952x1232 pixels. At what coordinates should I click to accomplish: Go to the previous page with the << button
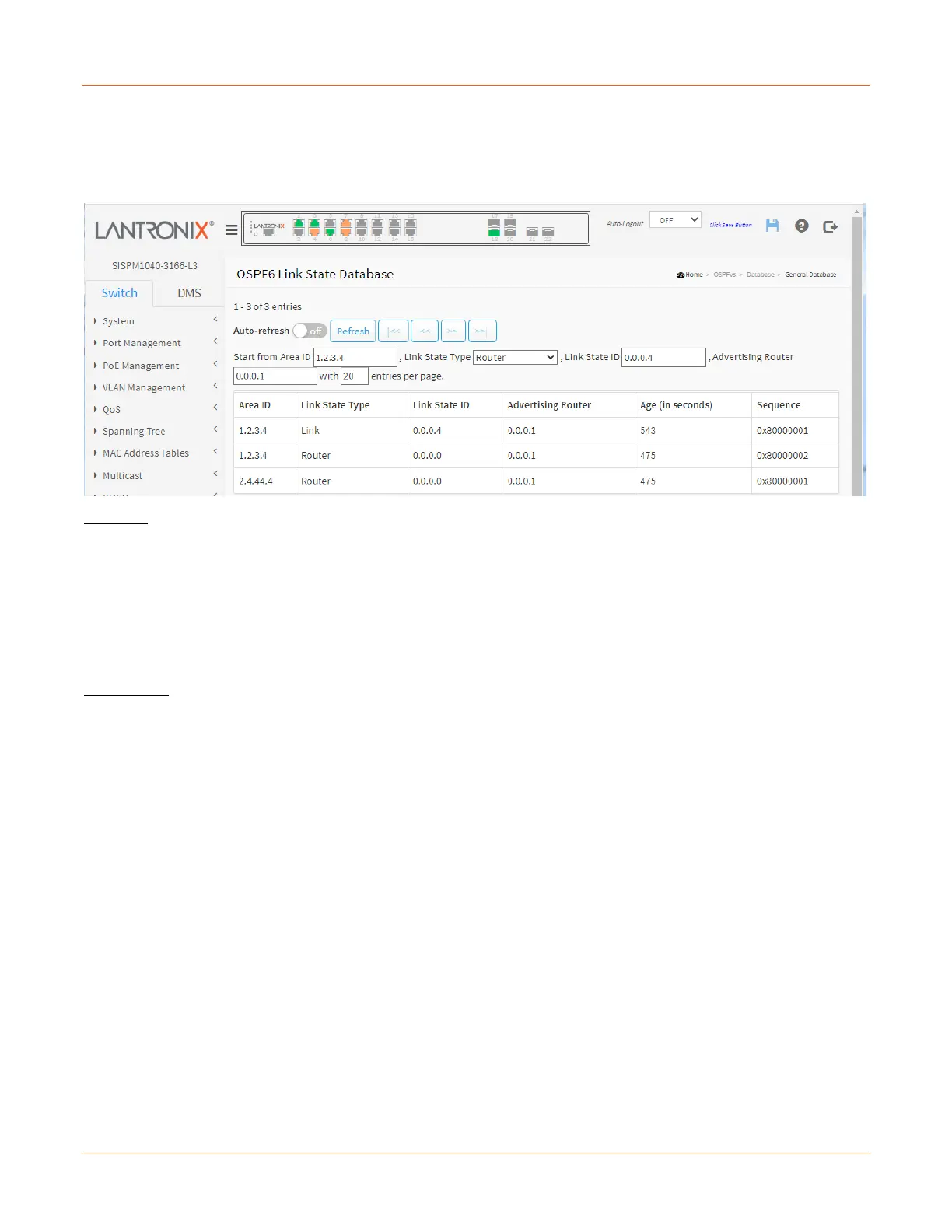tap(425, 331)
